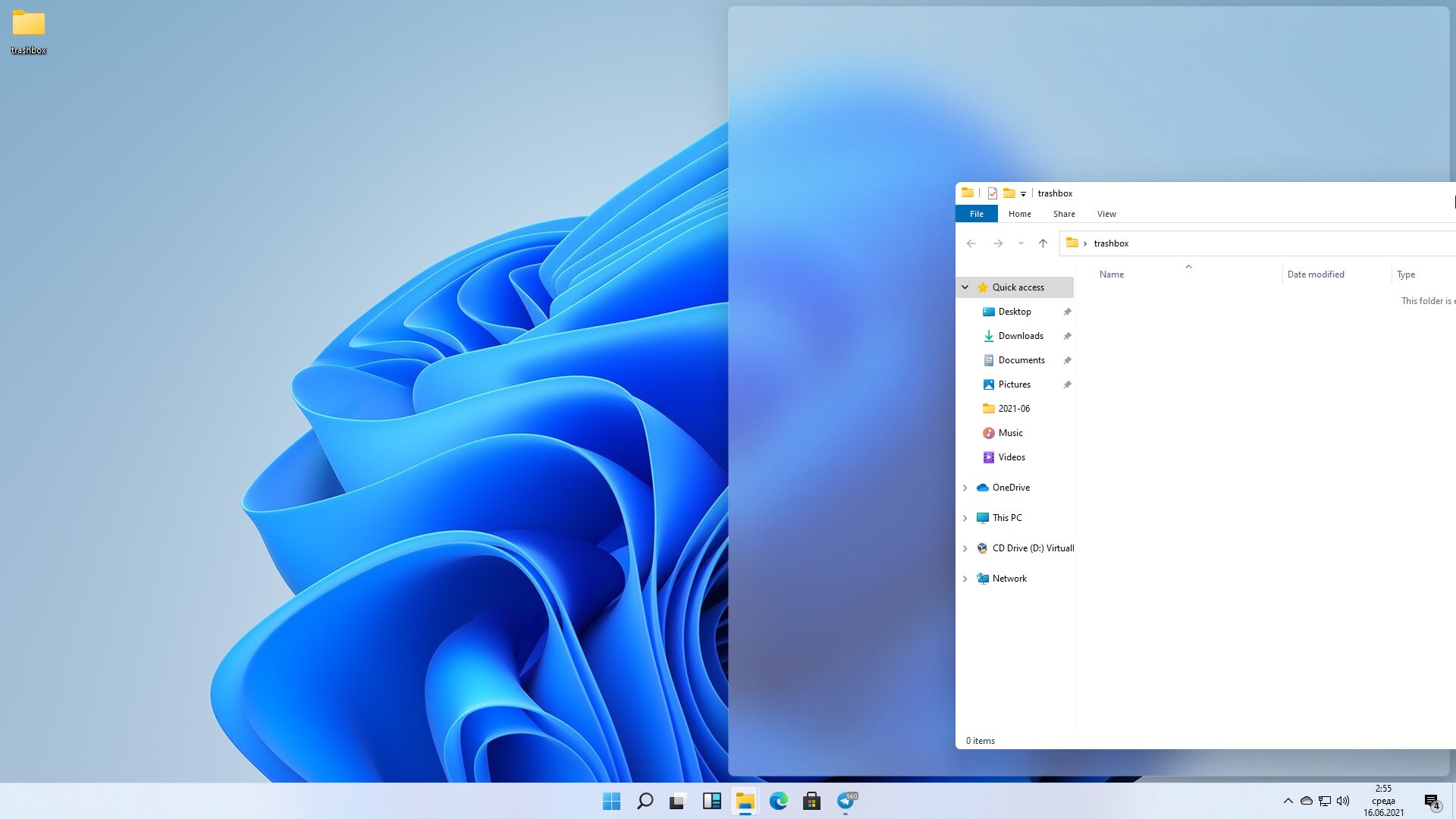
Task: Open Downloads in Quick access
Action: coord(1021,336)
